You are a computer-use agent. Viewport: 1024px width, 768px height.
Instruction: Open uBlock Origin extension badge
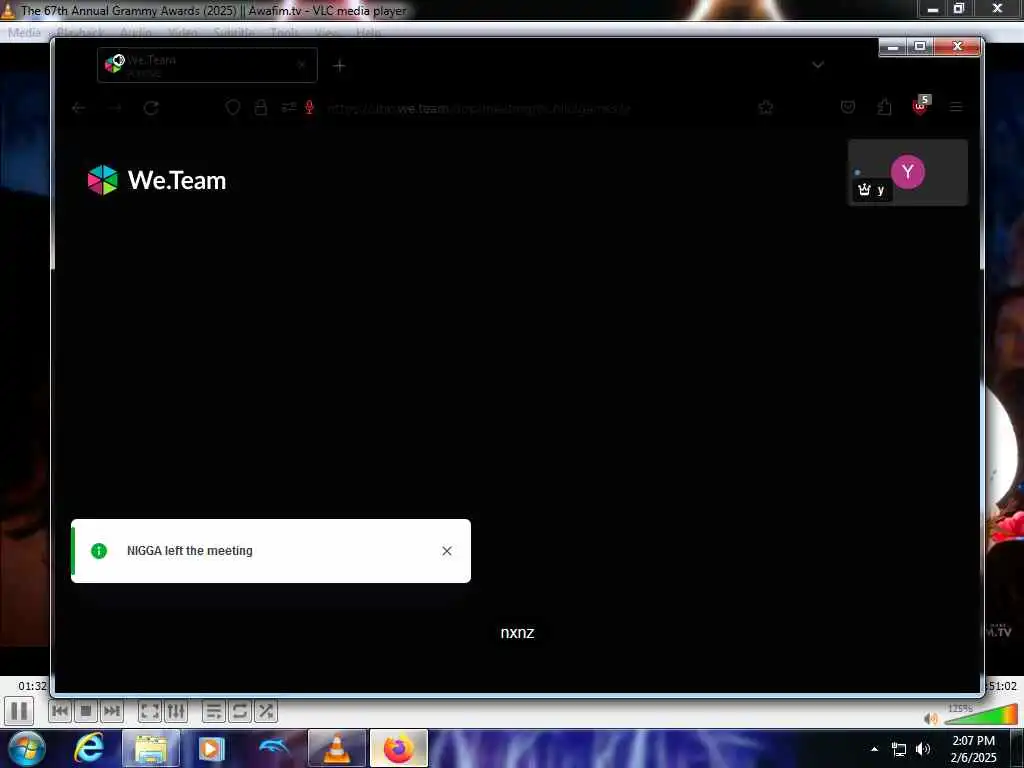[x=921, y=106]
